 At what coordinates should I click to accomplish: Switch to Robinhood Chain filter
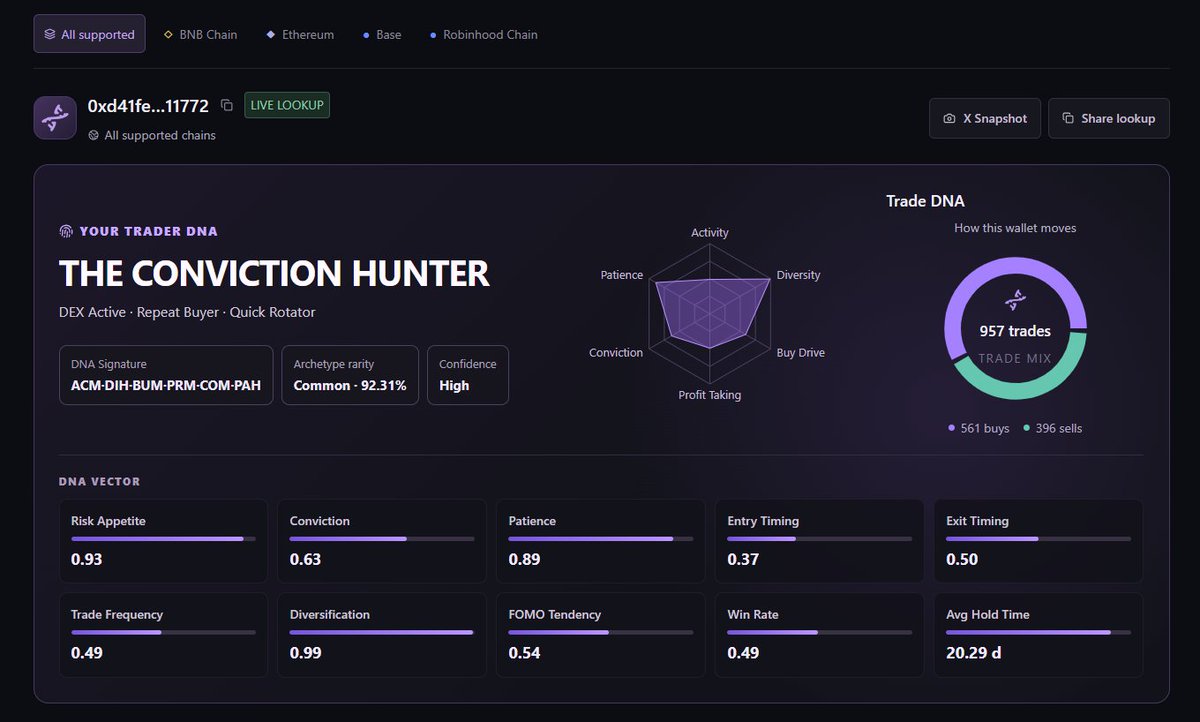pos(483,34)
